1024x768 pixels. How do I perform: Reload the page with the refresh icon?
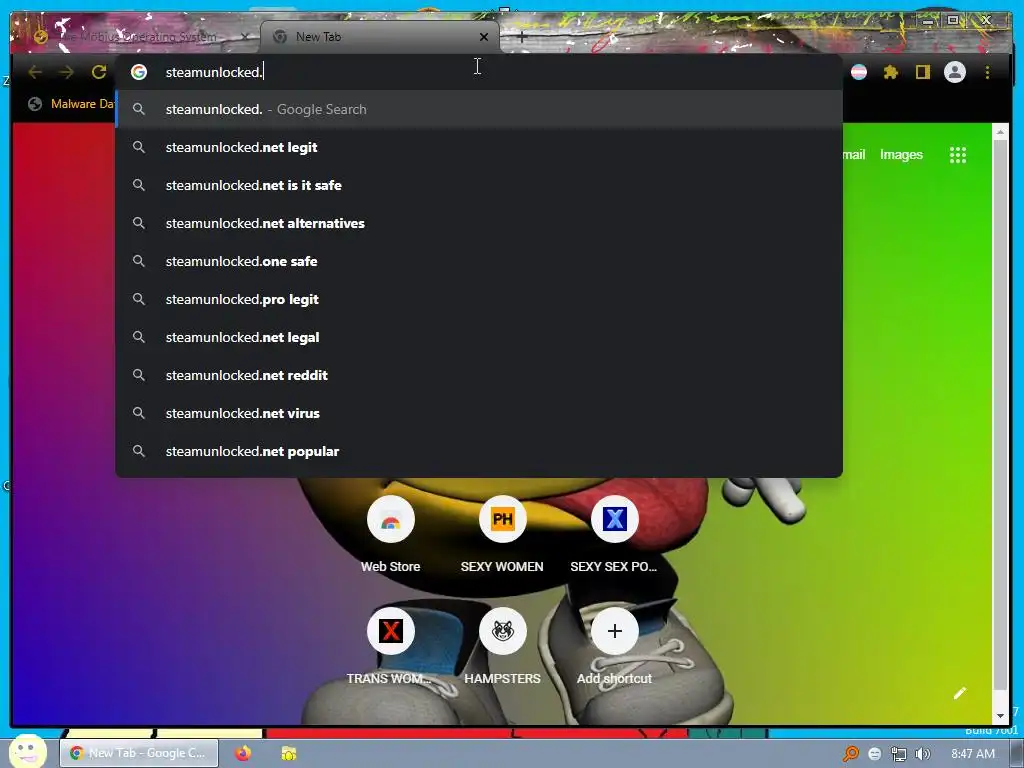(x=99, y=72)
